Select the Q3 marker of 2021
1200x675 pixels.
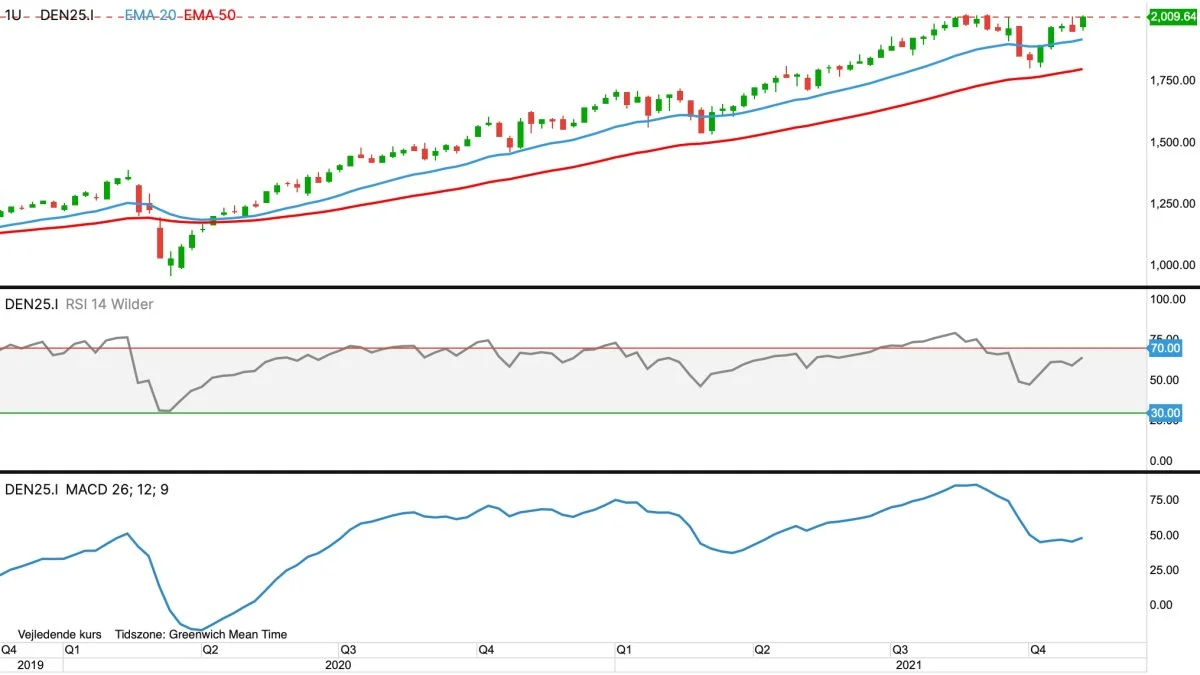point(901,650)
